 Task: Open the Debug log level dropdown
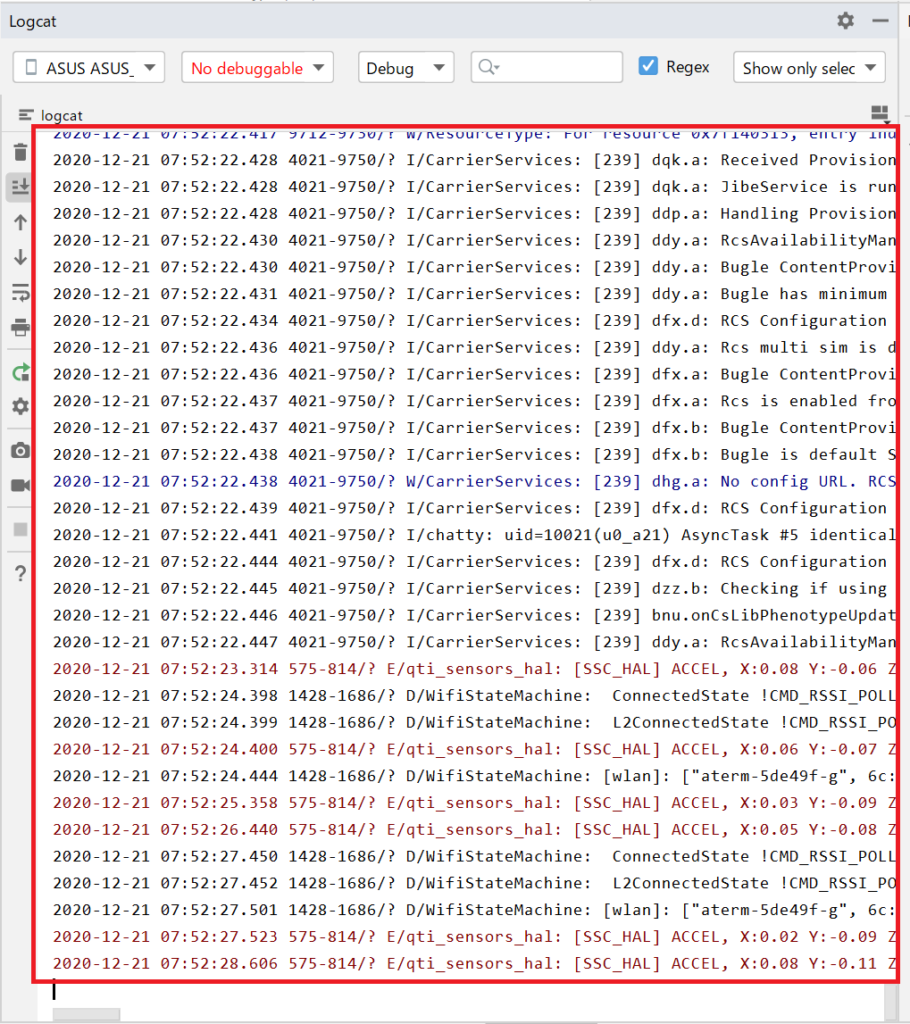coord(406,67)
